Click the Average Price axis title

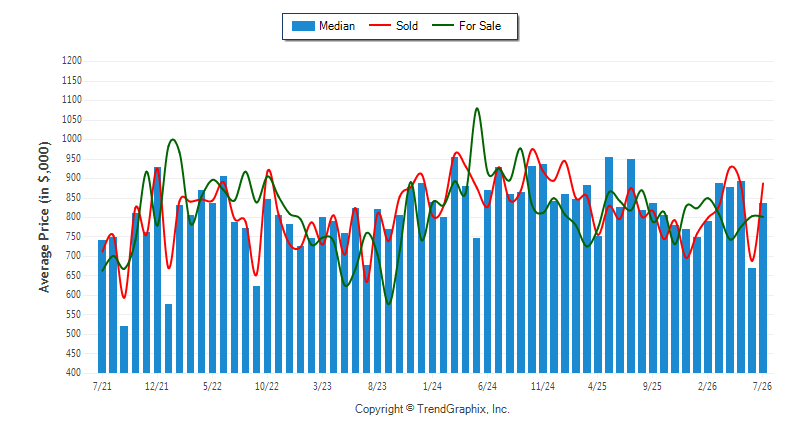click(x=44, y=217)
